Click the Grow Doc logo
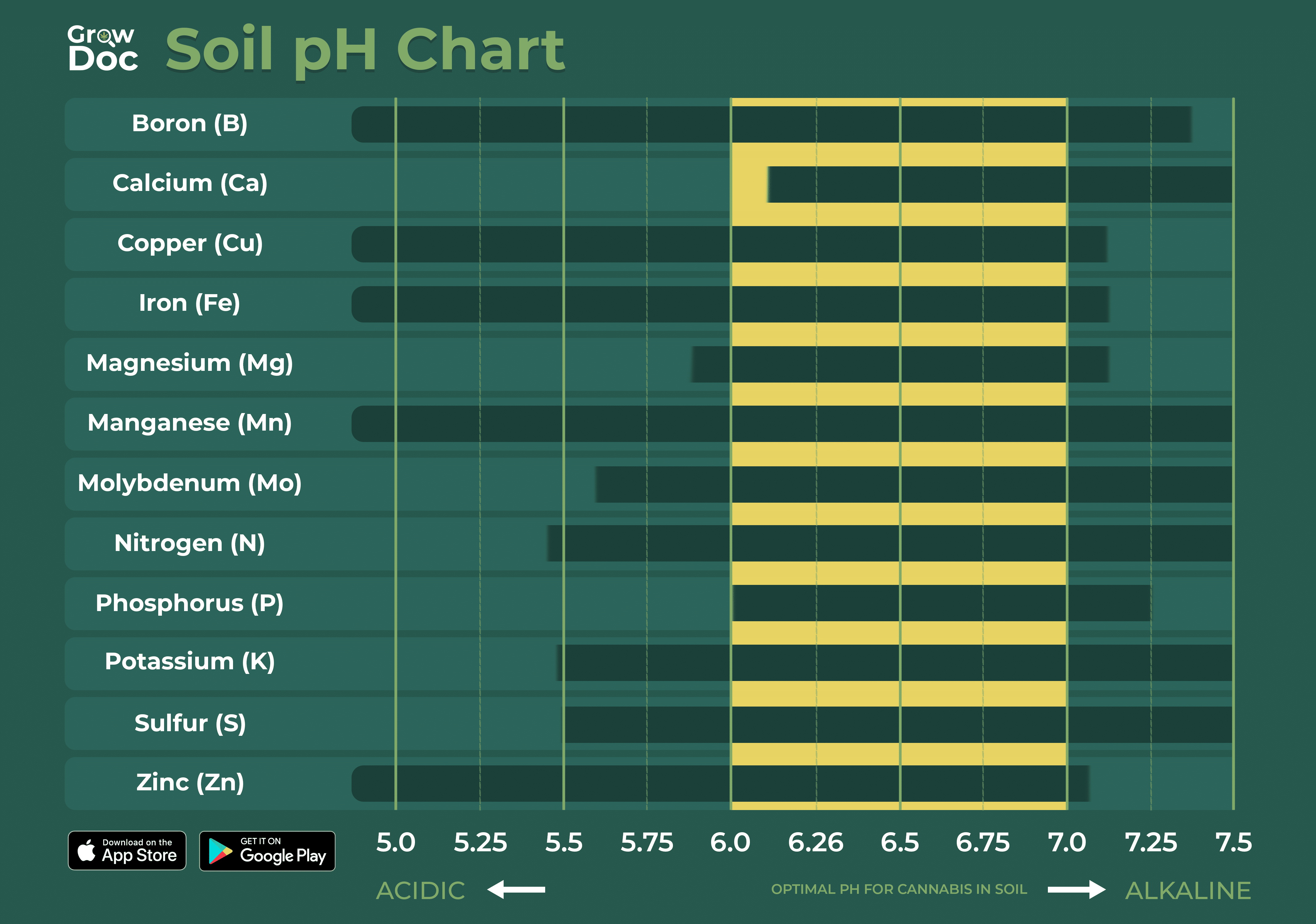This screenshot has width=1316, height=924. pyautogui.click(x=103, y=49)
